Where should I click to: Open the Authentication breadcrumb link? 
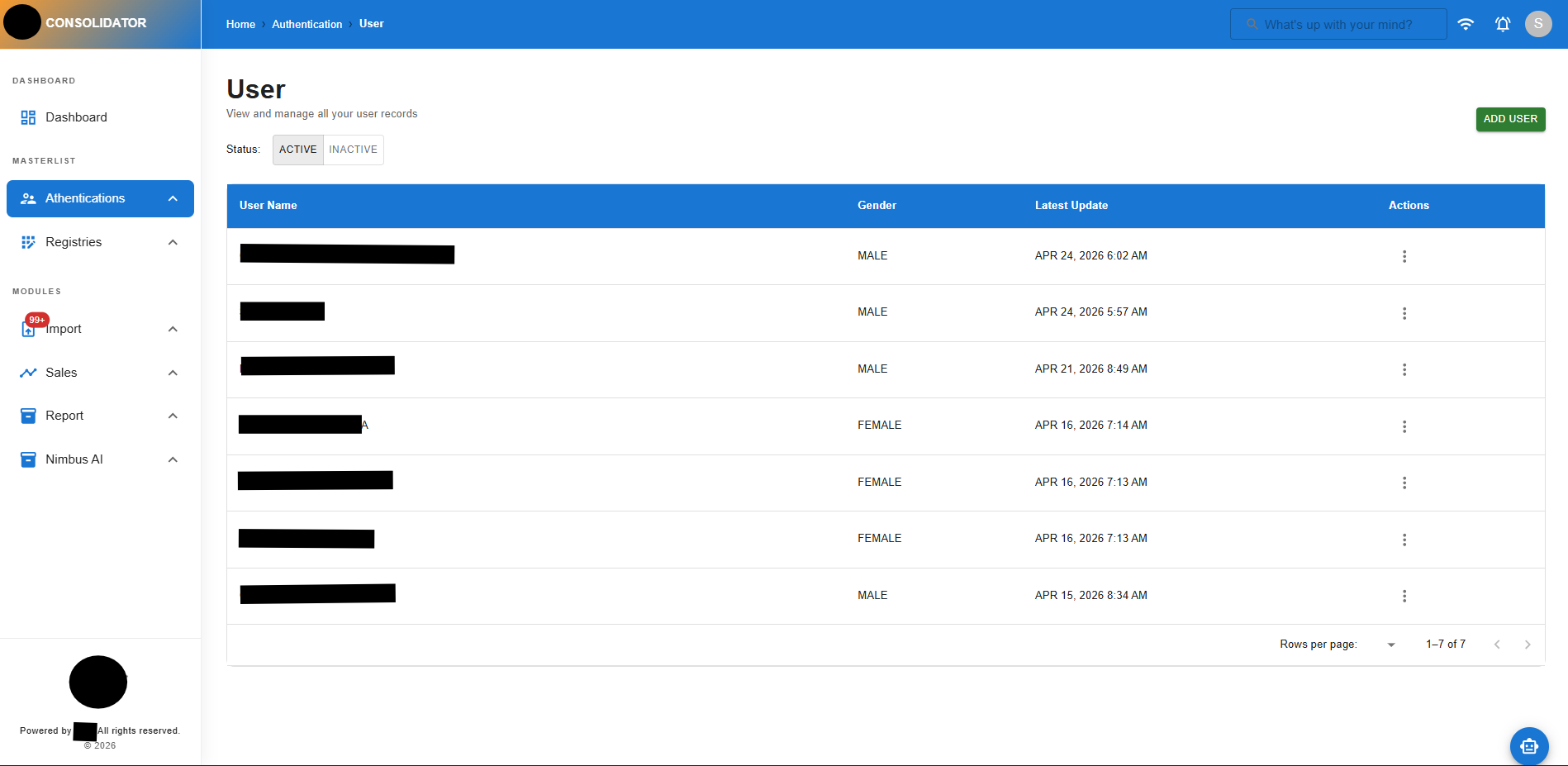click(306, 24)
